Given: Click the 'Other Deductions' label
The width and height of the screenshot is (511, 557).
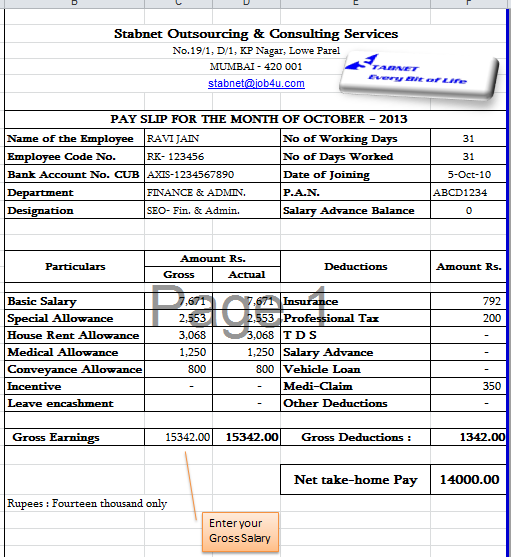Looking at the screenshot, I should click(335, 404).
